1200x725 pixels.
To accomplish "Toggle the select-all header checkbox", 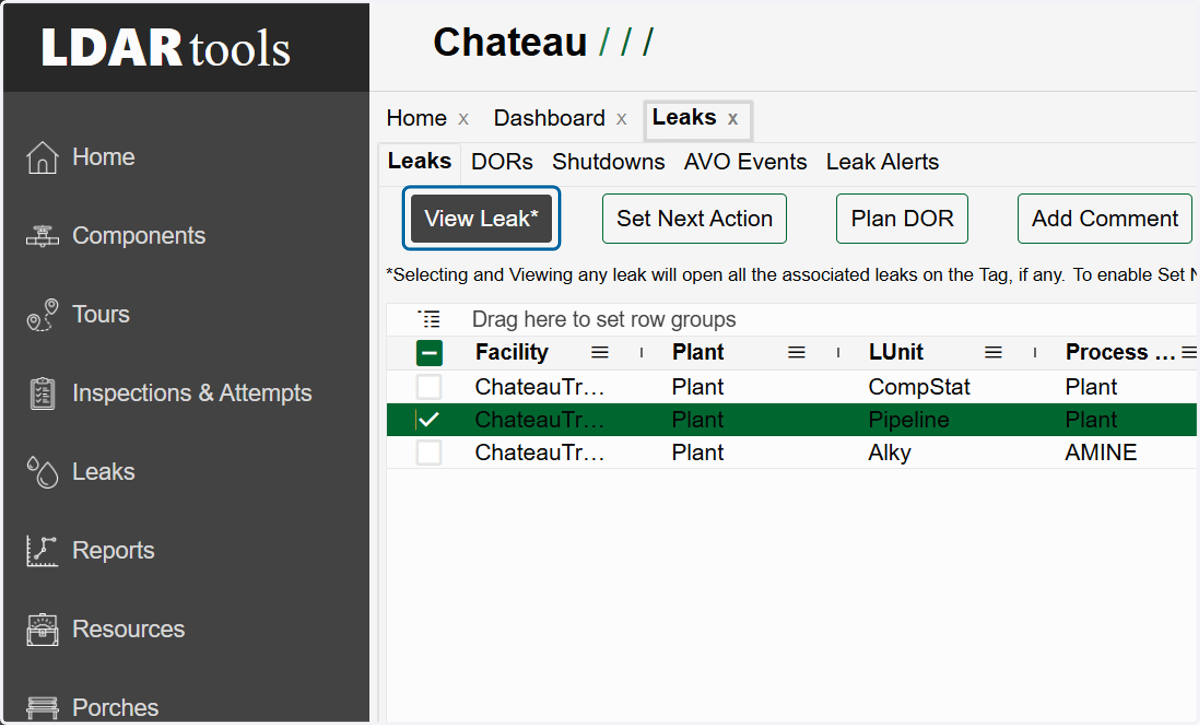I will pyautogui.click(x=429, y=353).
